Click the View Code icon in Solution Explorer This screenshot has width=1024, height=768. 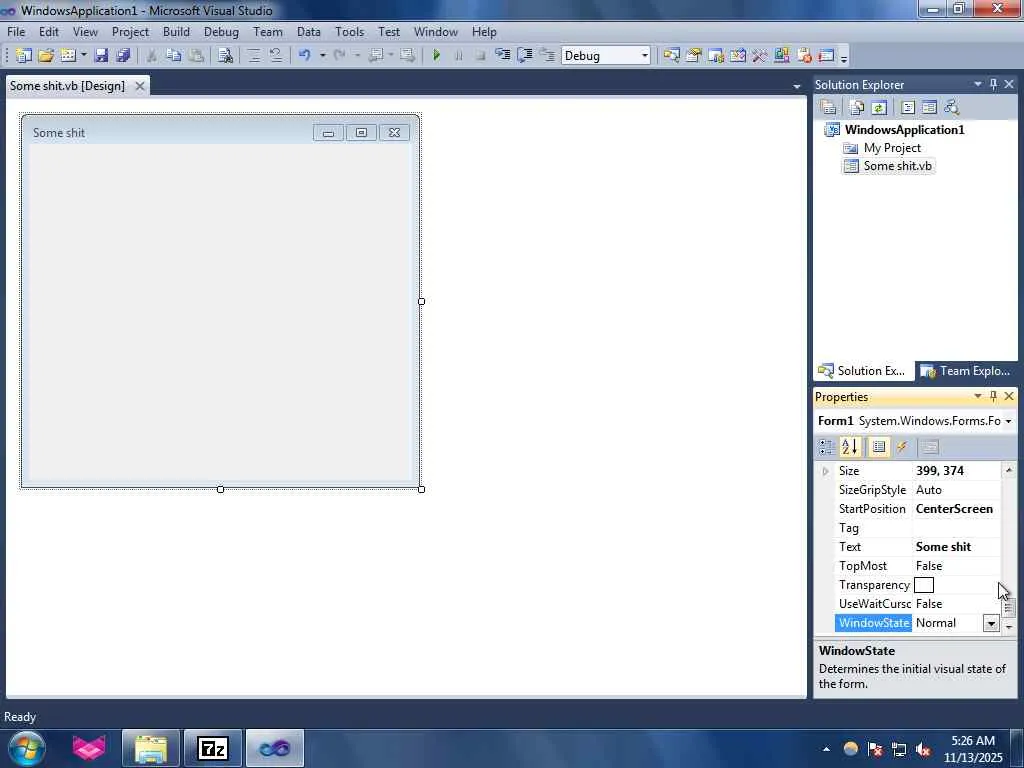908,107
